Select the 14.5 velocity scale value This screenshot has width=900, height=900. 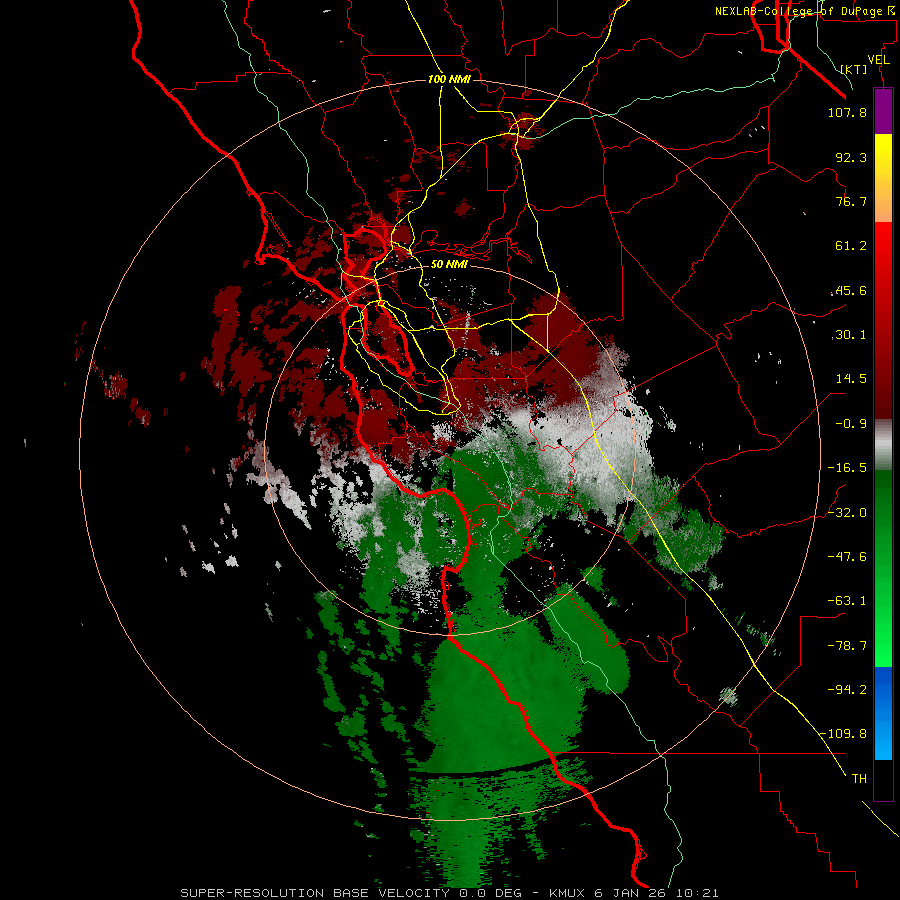coord(851,379)
